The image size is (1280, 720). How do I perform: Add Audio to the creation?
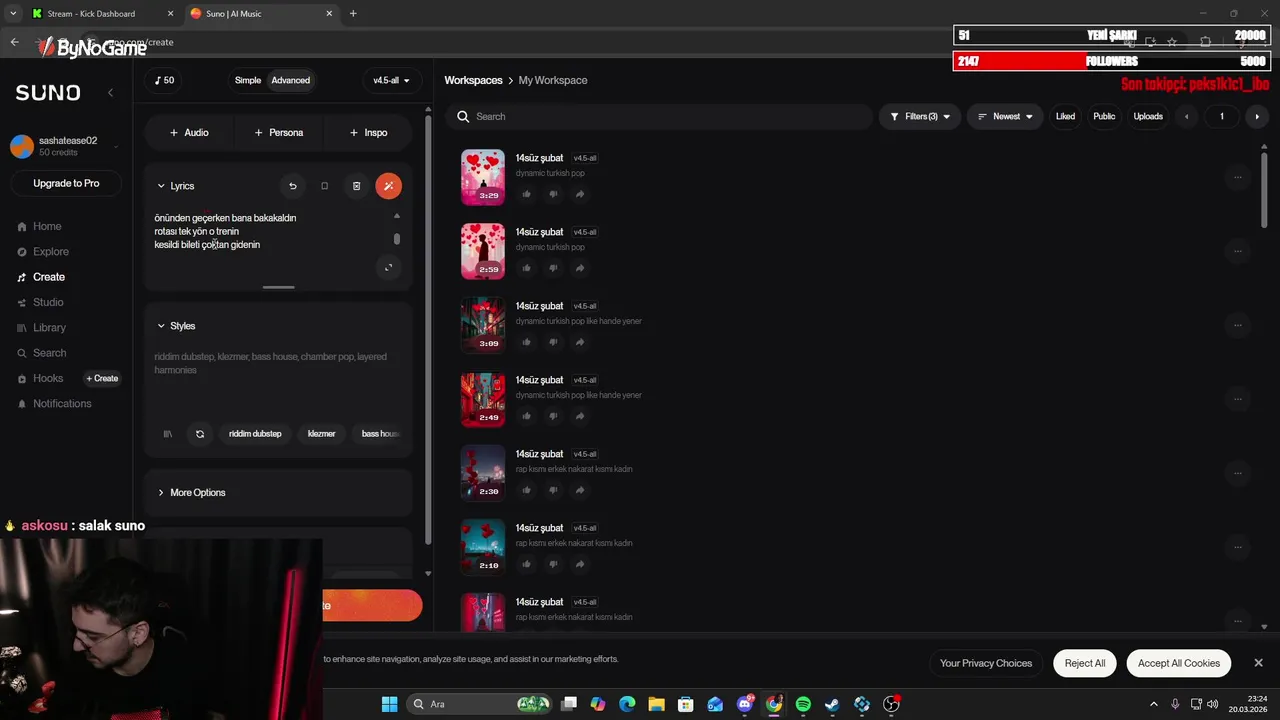pyautogui.click(x=189, y=133)
